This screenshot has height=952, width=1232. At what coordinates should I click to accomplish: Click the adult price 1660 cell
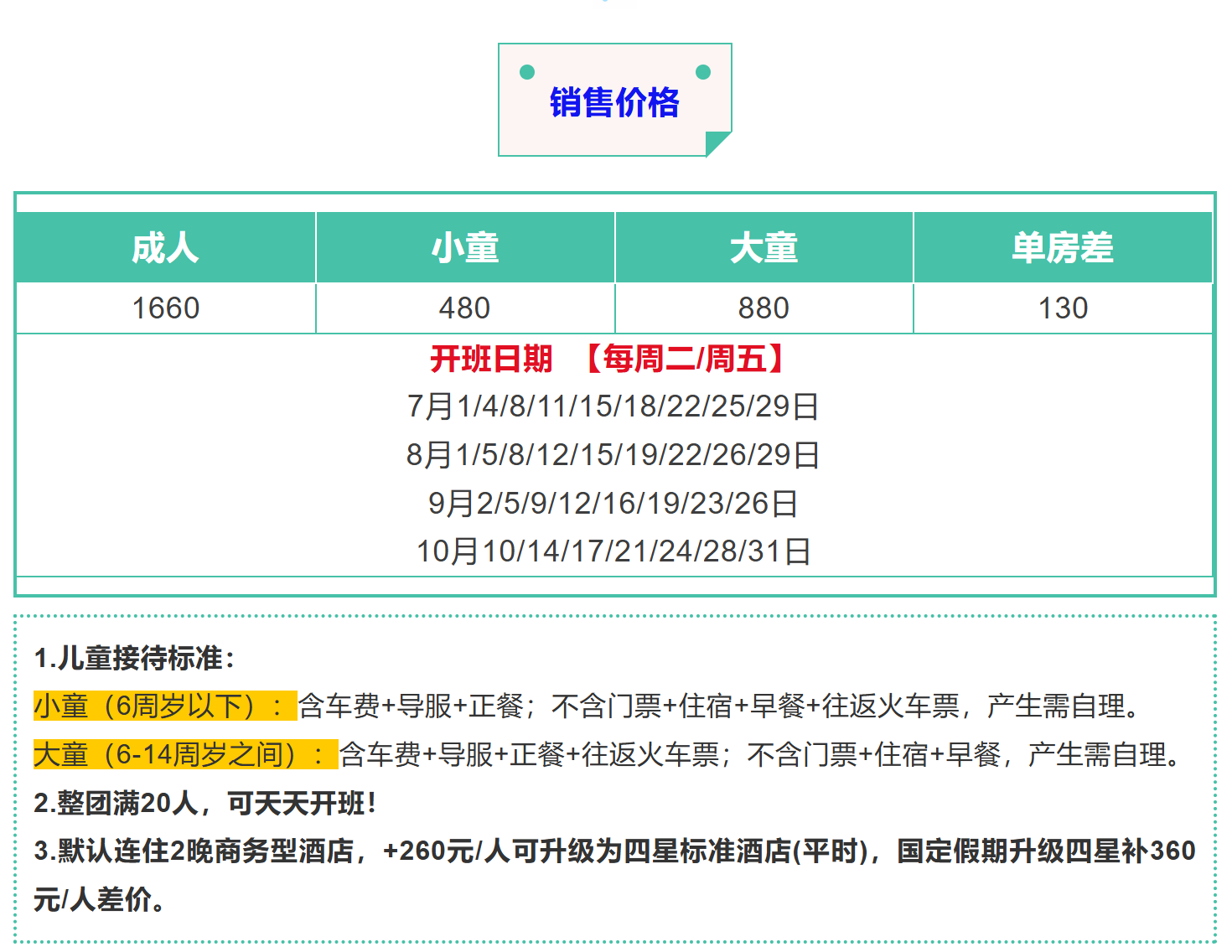166,308
